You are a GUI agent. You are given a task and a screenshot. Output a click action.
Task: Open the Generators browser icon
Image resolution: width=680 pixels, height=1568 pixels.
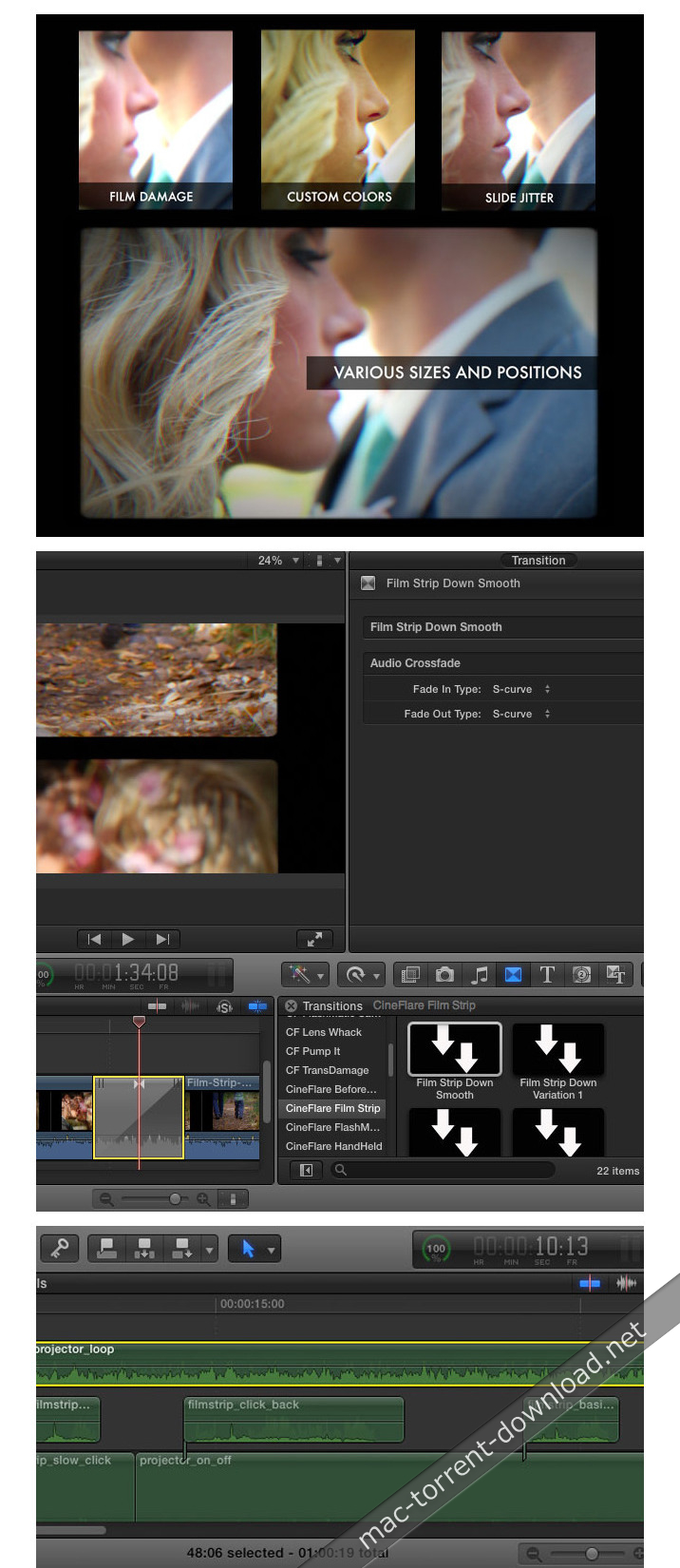click(x=581, y=974)
